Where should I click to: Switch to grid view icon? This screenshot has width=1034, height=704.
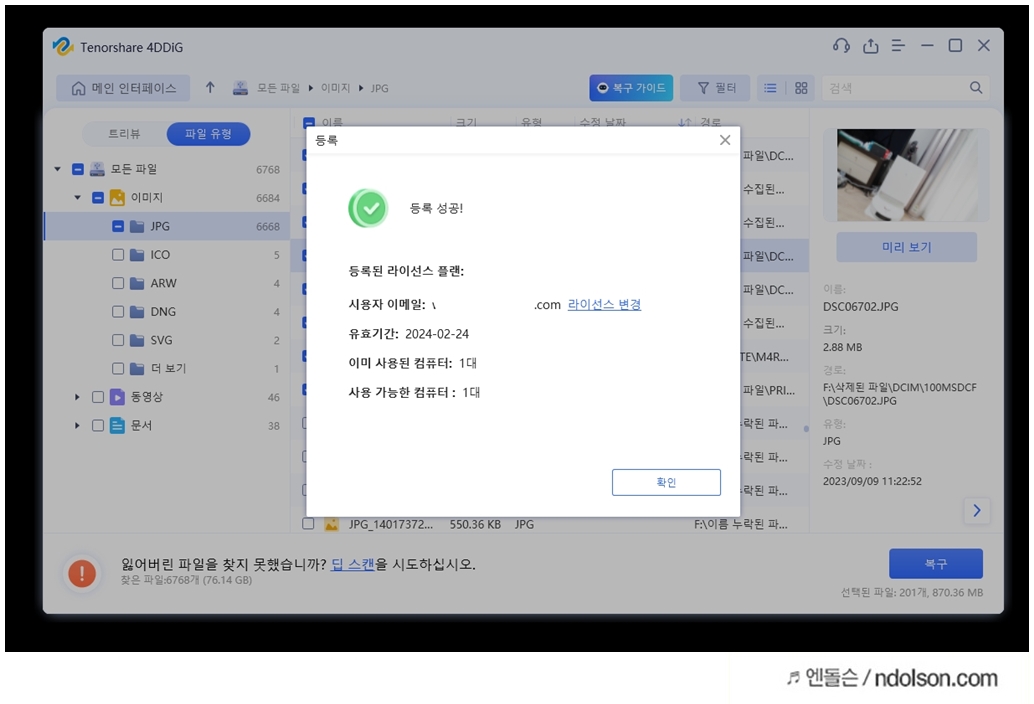coord(801,88)
